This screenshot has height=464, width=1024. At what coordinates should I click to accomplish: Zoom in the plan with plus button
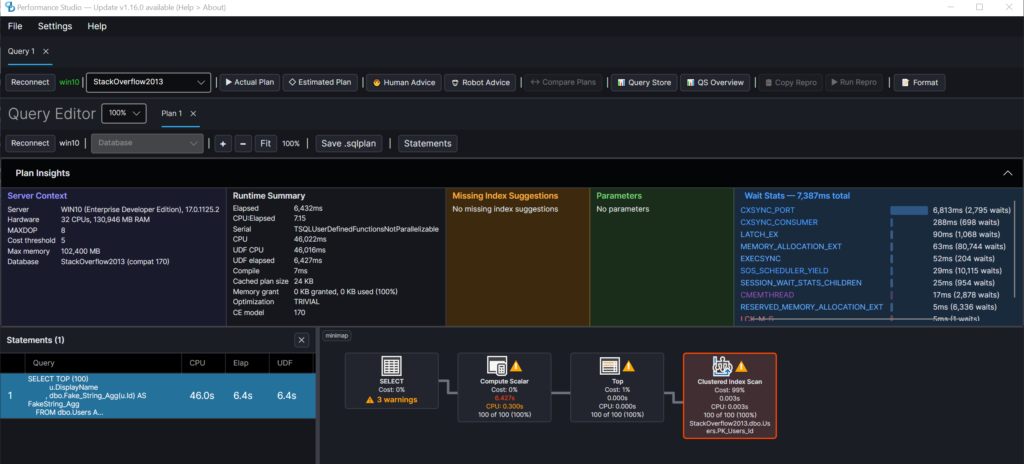pyautogui.click(x=223, y=143)
